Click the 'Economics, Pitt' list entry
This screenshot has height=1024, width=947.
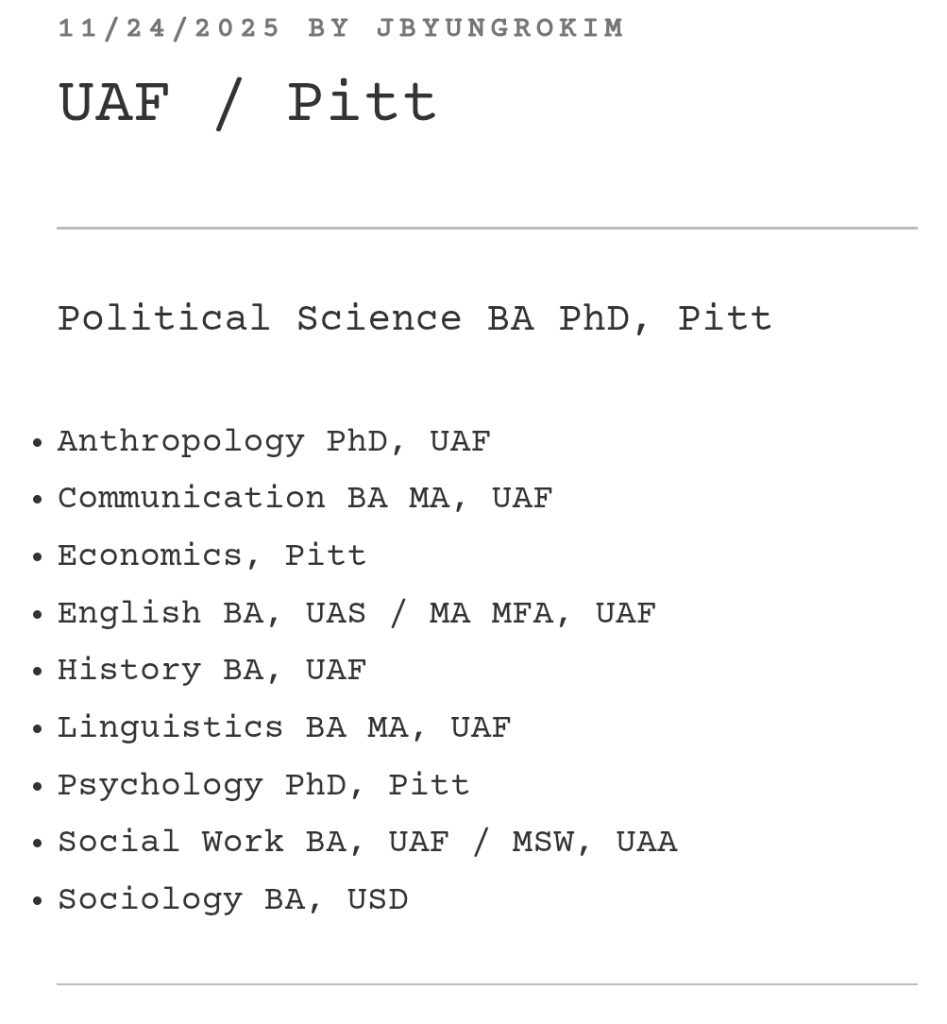(212, 555)
